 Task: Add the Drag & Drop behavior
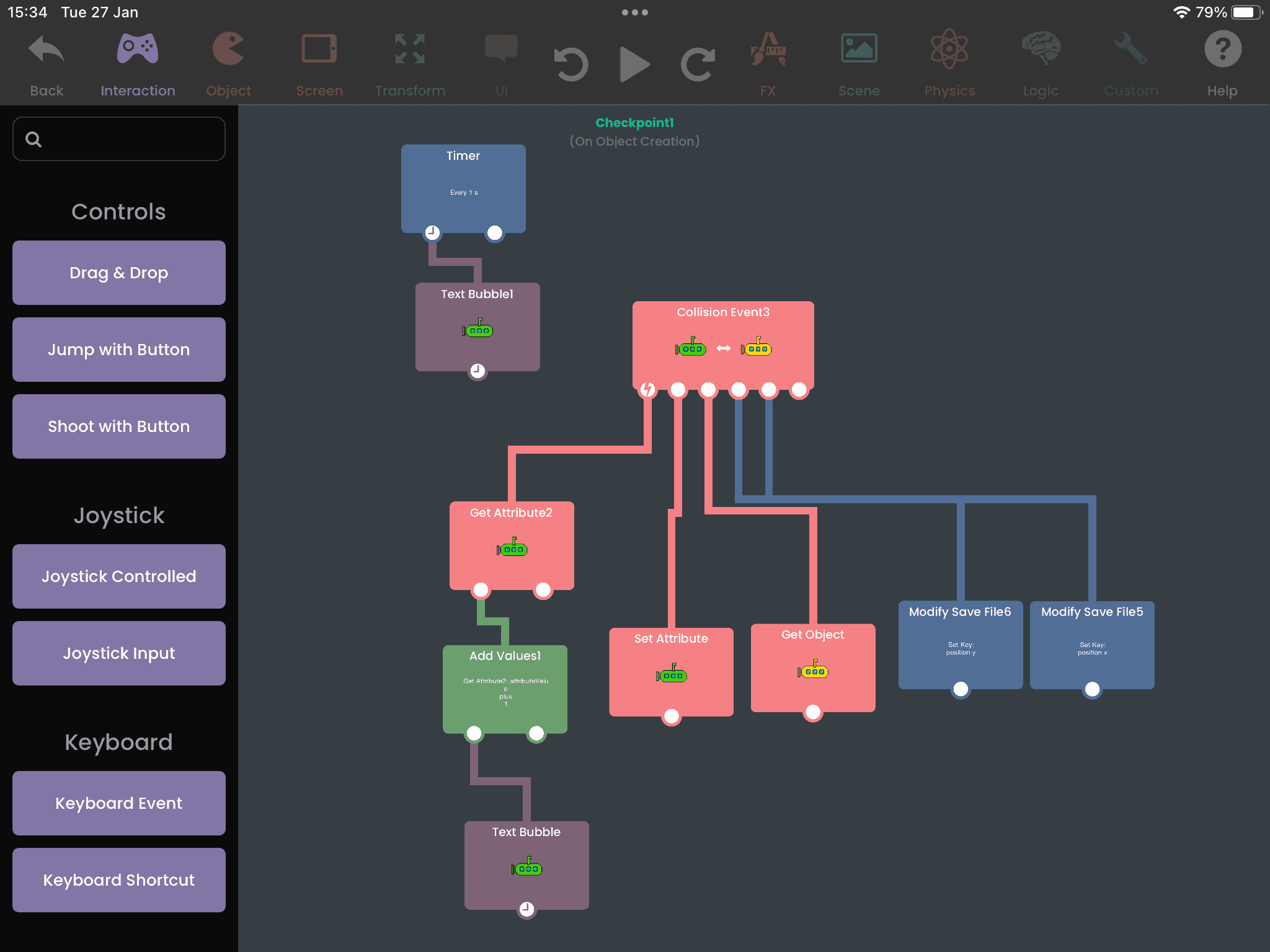[119, 273]
